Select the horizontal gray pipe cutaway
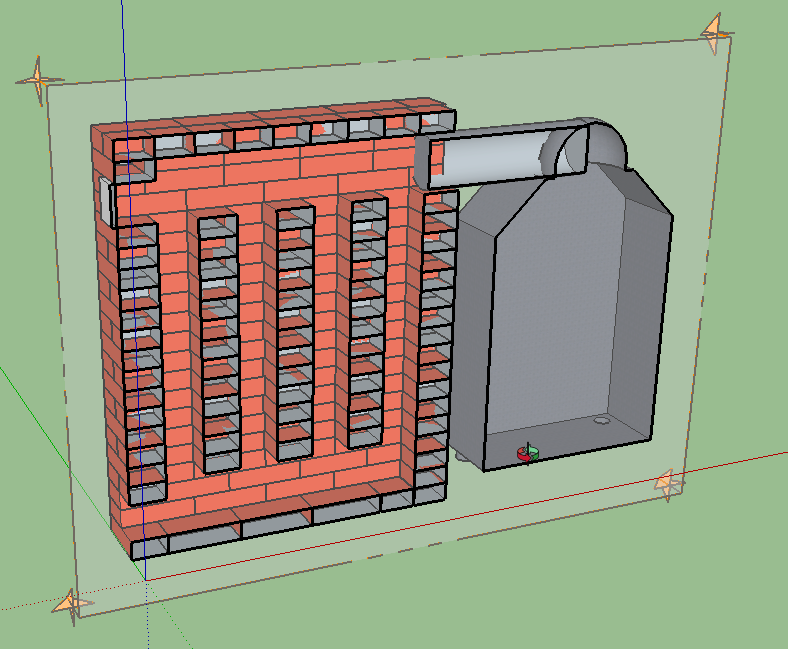 pyautogui.click(x=490, y=158)
